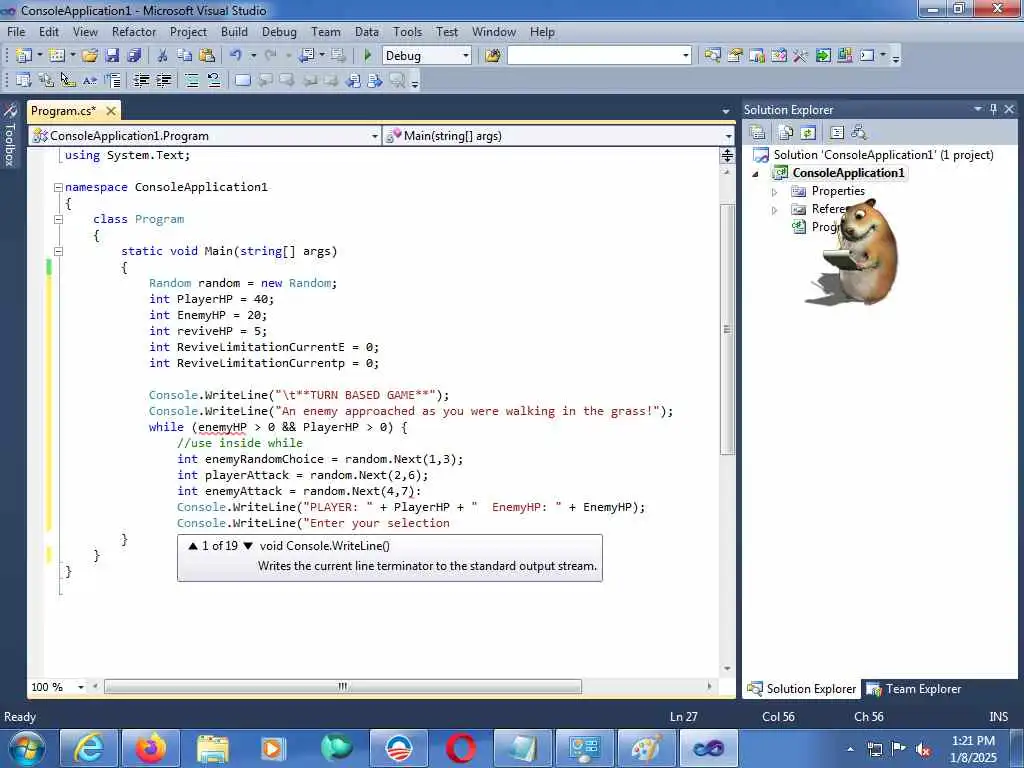
Task: Click Display Object Member List icon
Action: pyautogui.click(x=24, y=80)
